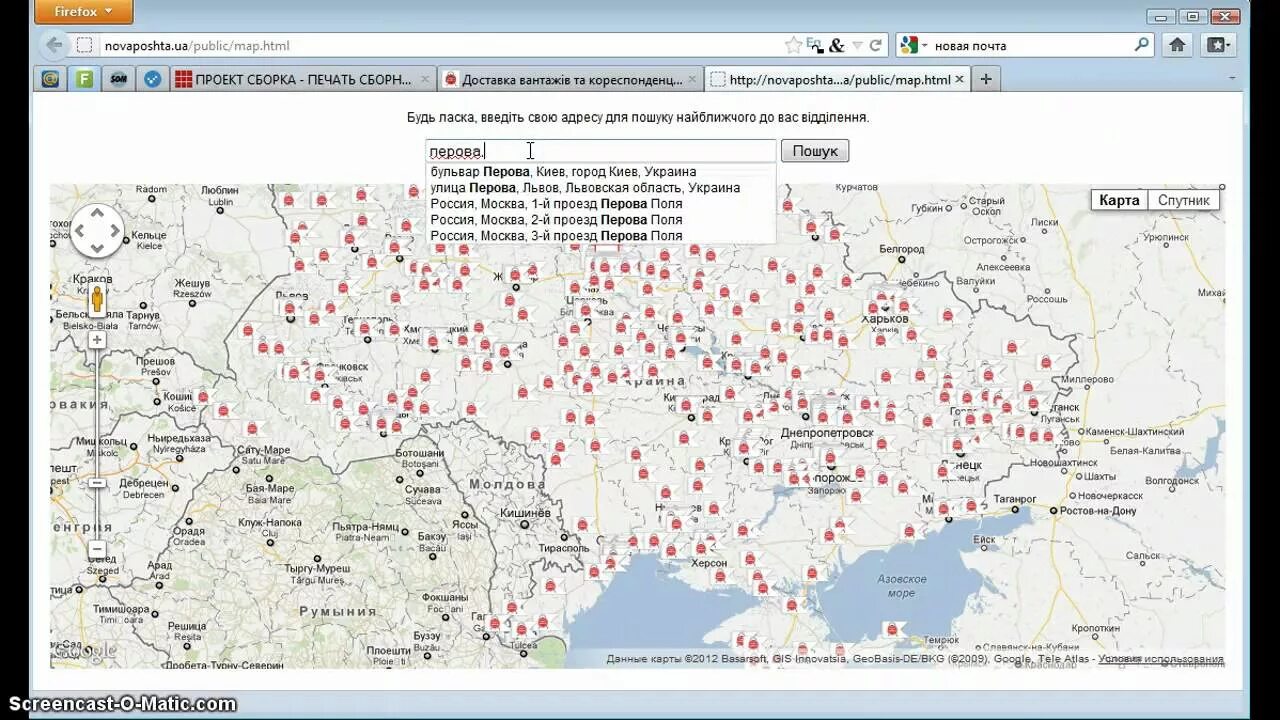The height and width of the screenshot is (720, 1280).
Task: Bookmark this page with the star icon
Action: [x=793, y=45]
